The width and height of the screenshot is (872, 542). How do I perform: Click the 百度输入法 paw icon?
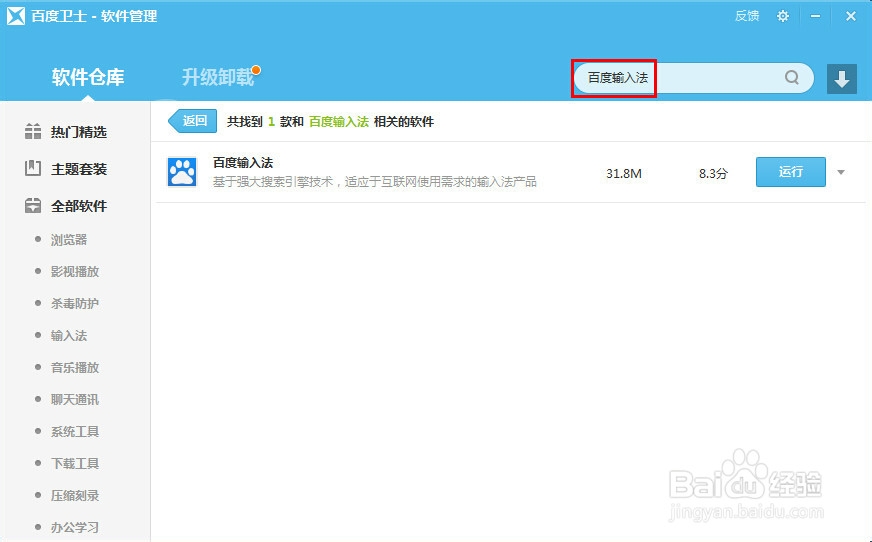182,172
